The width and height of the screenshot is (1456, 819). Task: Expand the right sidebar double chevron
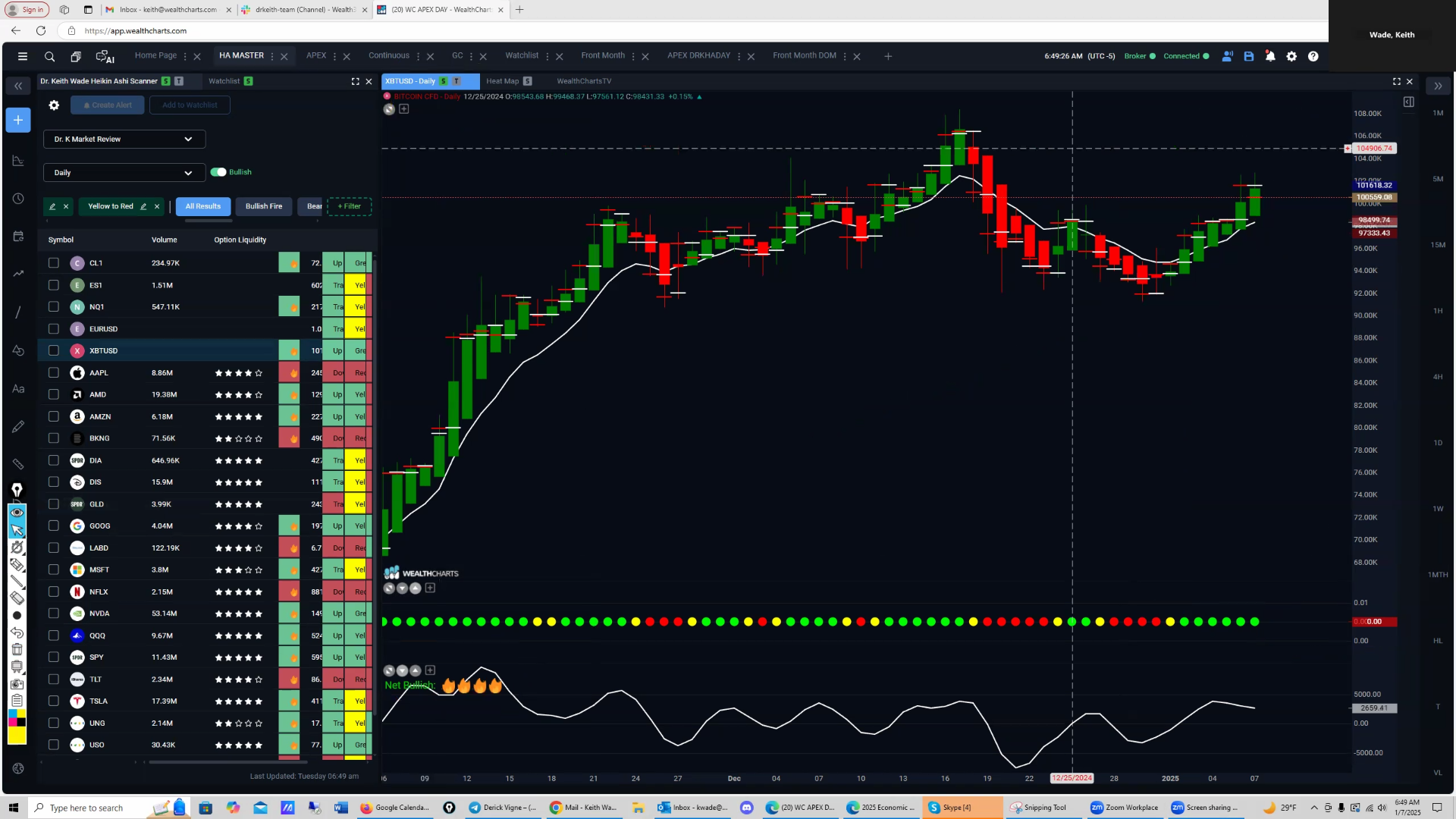(x=1437, y=86)
